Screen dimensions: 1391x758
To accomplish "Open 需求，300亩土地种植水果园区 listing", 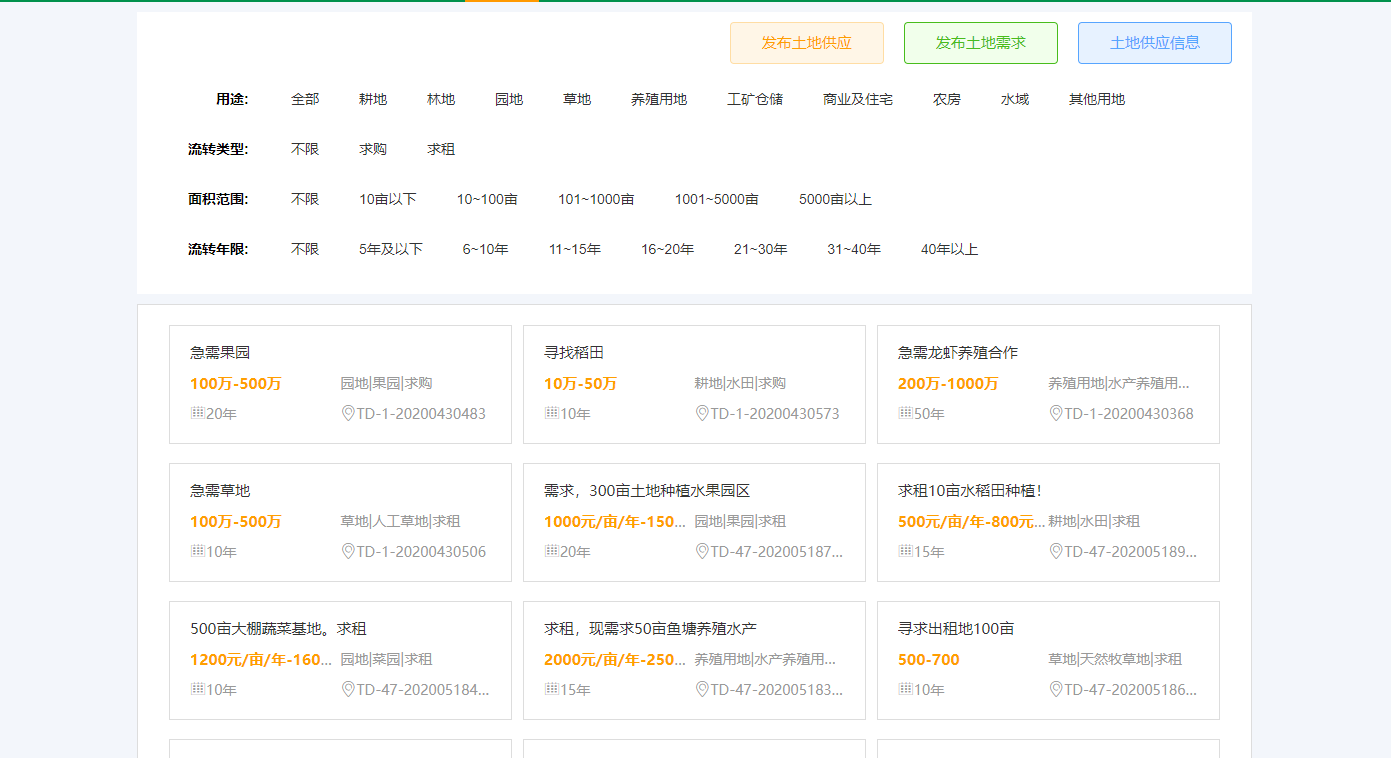I will [647, 491].
